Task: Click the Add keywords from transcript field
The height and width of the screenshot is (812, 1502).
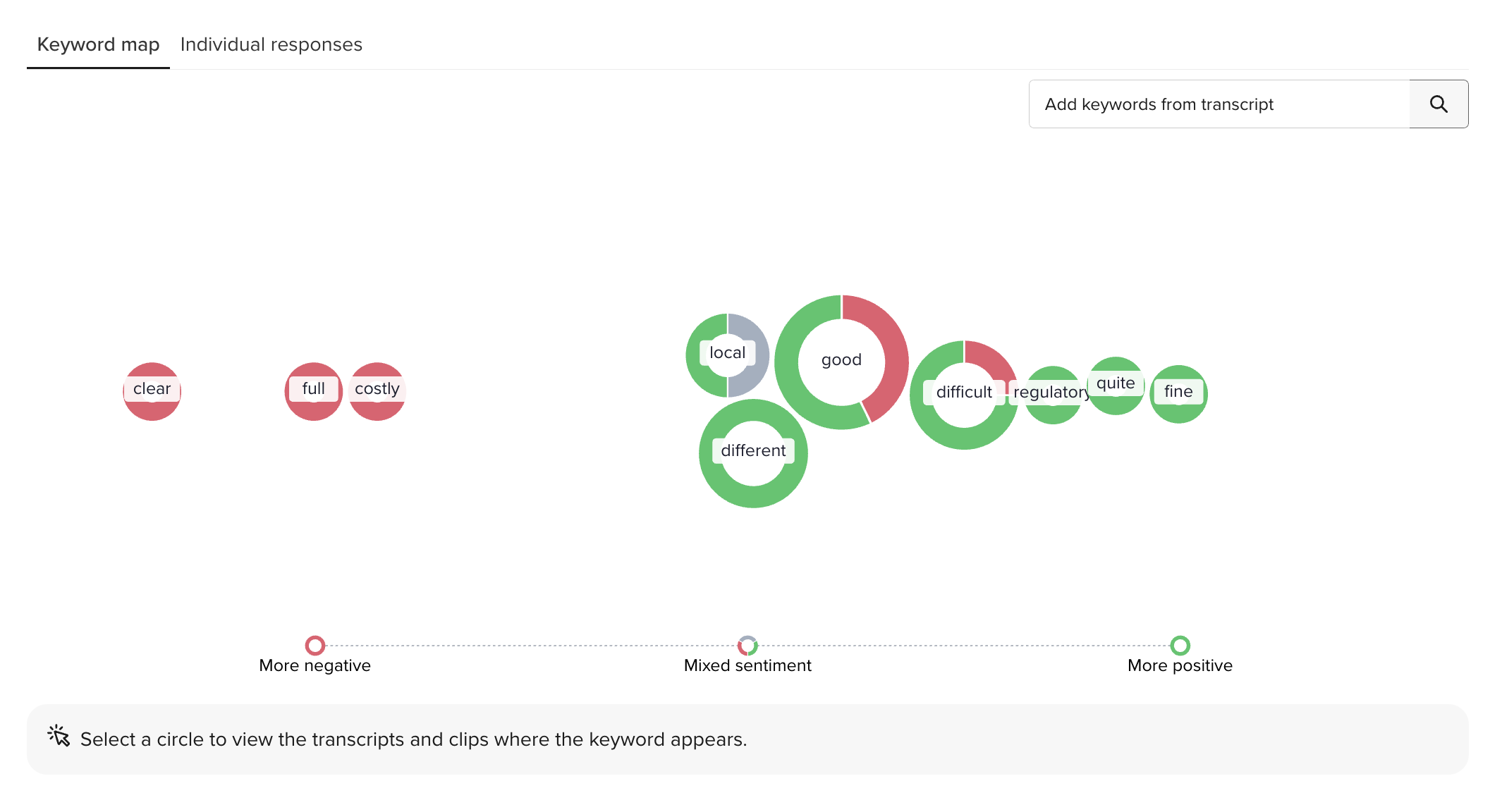Action: click(1219, 104)
